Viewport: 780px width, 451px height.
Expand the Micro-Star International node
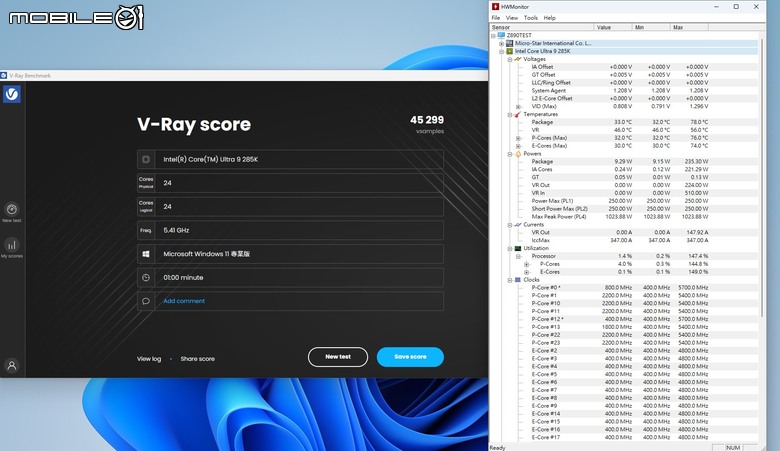(x=501, y=44)
